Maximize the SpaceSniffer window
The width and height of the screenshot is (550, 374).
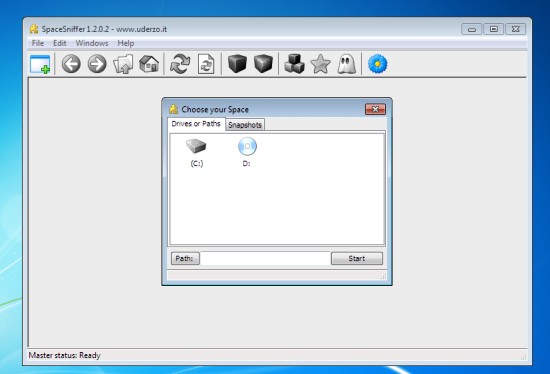494,29
